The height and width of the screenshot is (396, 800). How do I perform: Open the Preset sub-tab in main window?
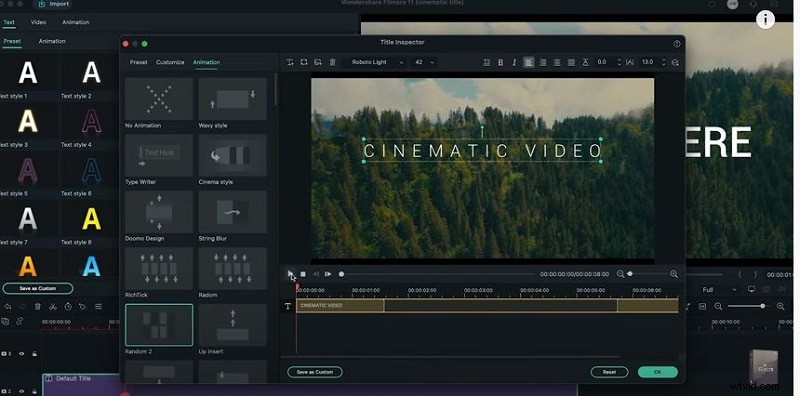pos(12,41)
